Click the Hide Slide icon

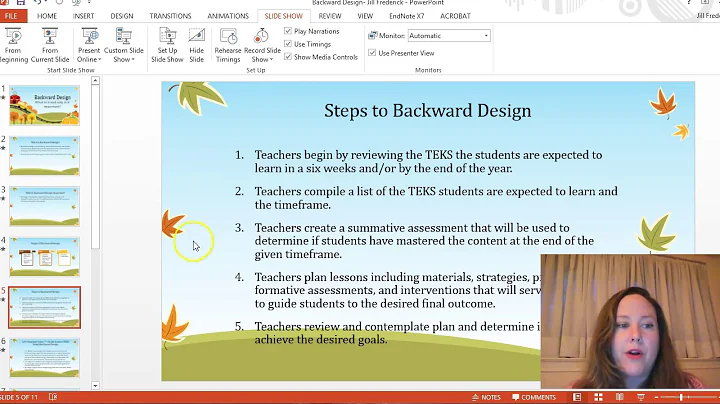[197, 35]
